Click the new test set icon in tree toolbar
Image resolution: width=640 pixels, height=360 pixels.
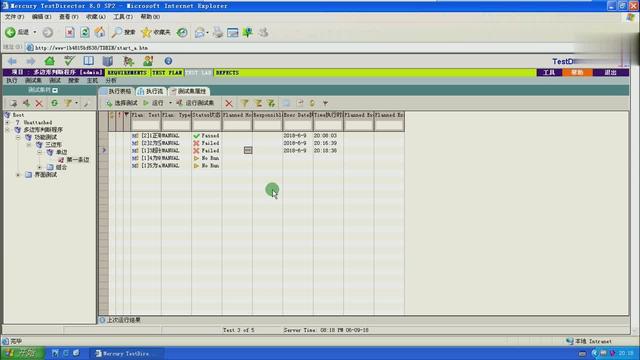pos(26,103)
